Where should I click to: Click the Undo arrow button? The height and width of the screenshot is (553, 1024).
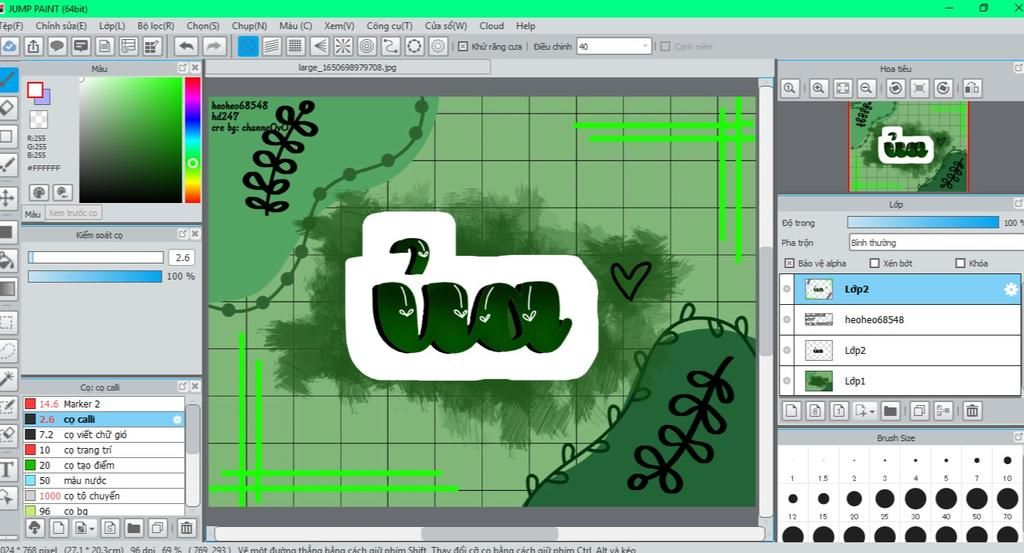[187, 46]
